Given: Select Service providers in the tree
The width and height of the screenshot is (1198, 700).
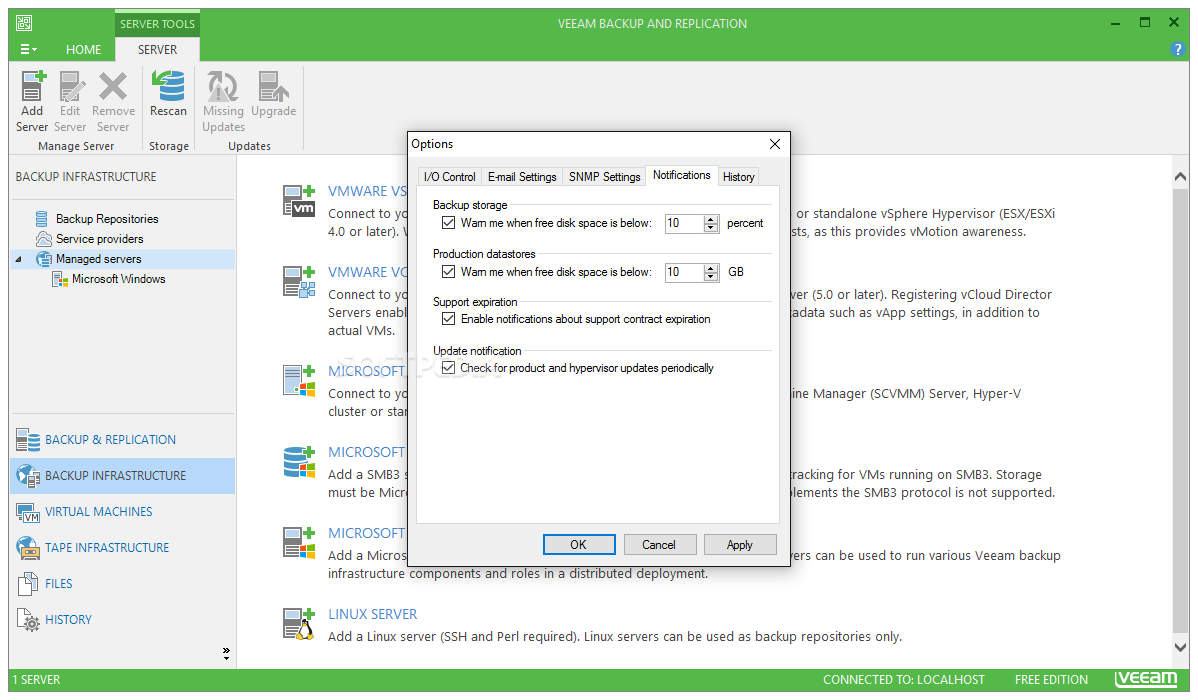Looking at the screenshot, I should point(99,238).
